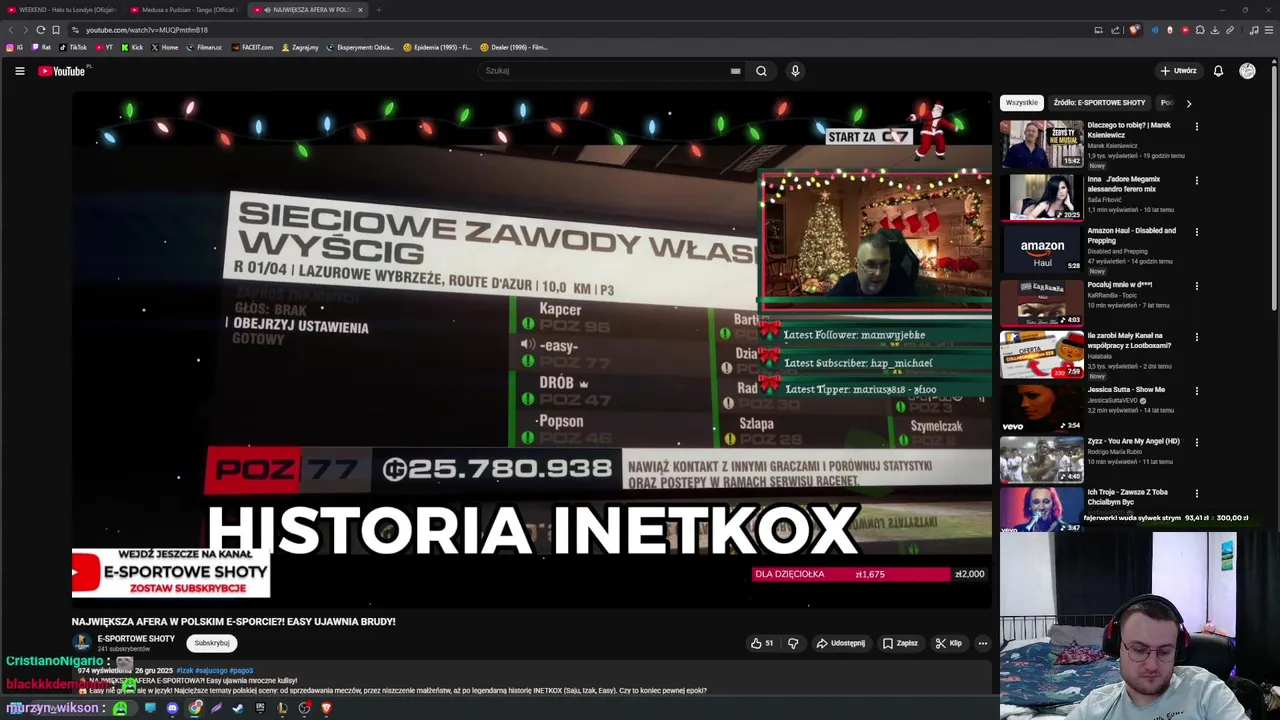Select the Wszystkie filter chip
This screenshot has width=1280, height=720.
(x=1022, y=103)
